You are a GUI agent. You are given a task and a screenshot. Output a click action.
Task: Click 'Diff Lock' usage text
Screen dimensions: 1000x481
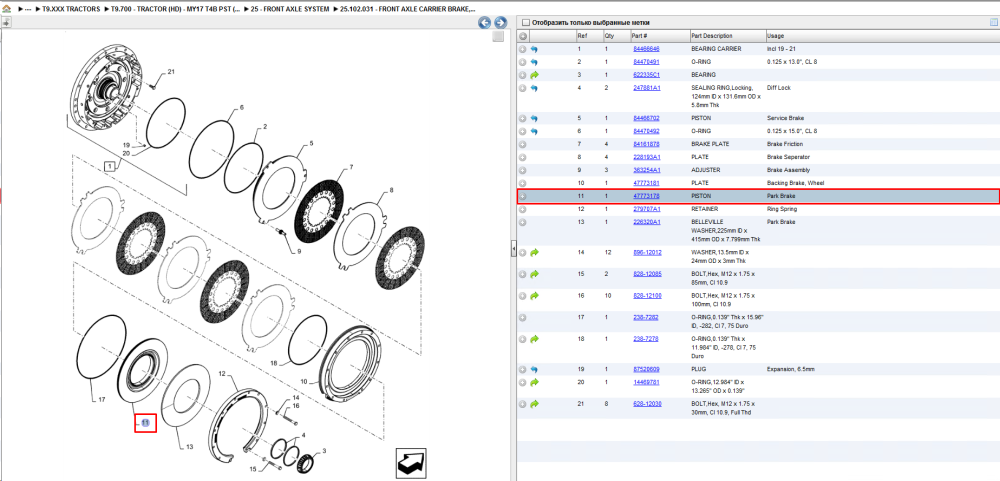coord(779,88)
